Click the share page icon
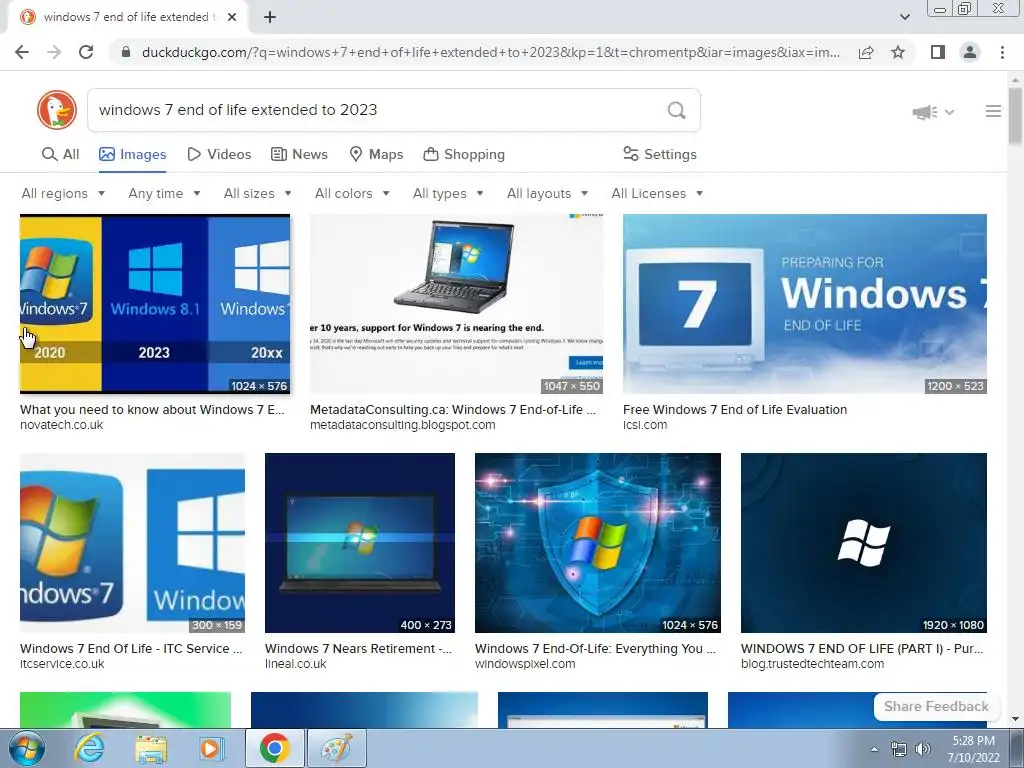This screenshot has height=768, width=1024. coord(866,52)
